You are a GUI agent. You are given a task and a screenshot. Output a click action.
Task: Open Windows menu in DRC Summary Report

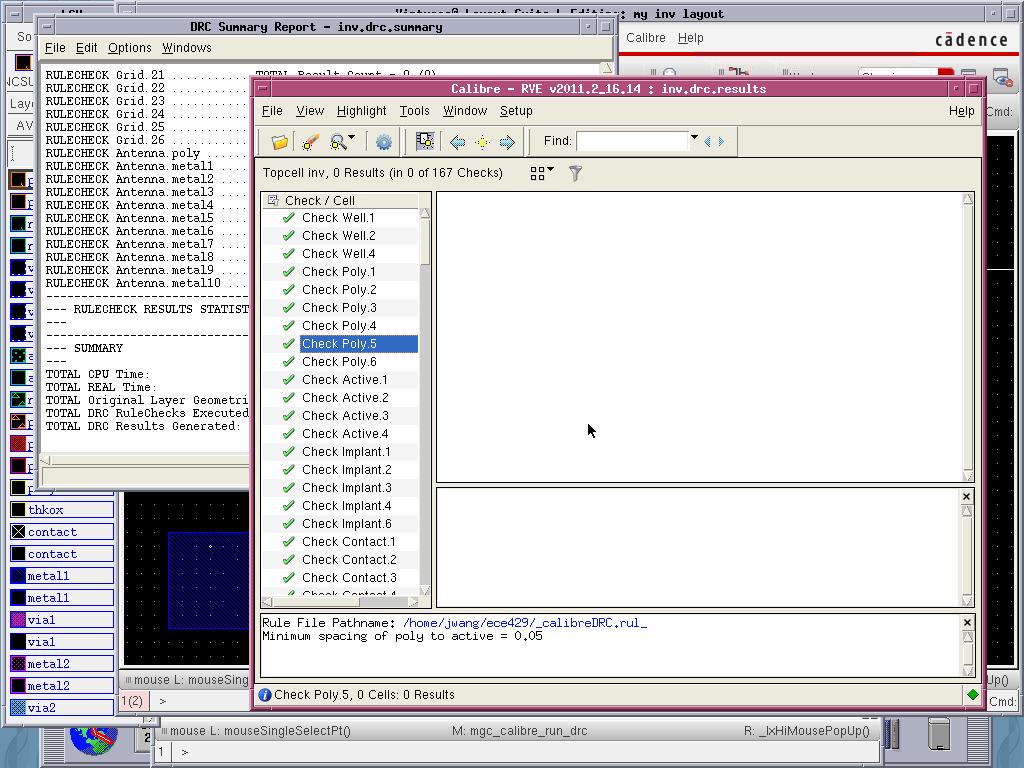pyautogui.click(x=187, y=48)
